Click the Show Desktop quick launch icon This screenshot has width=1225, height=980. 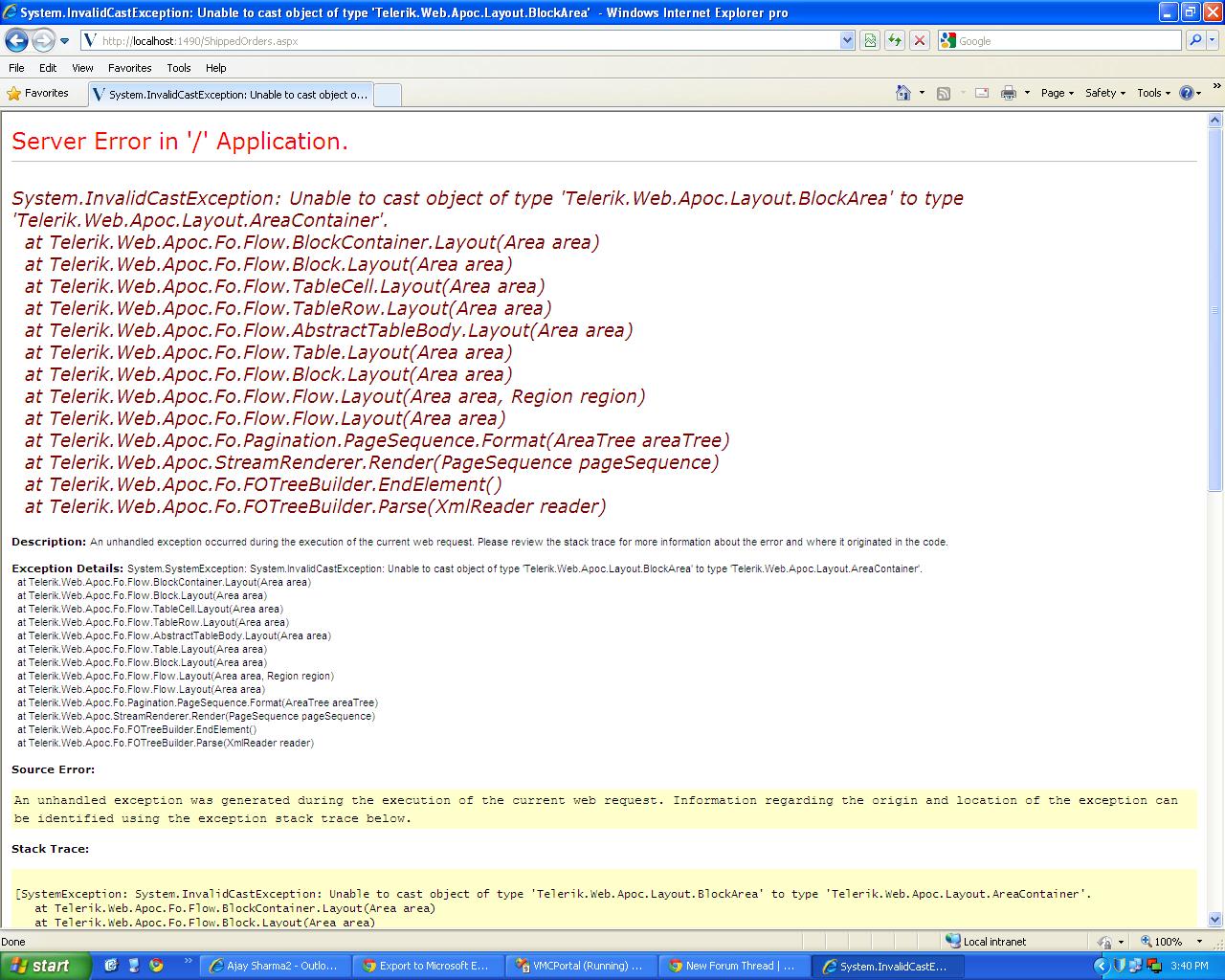(133, 966)
